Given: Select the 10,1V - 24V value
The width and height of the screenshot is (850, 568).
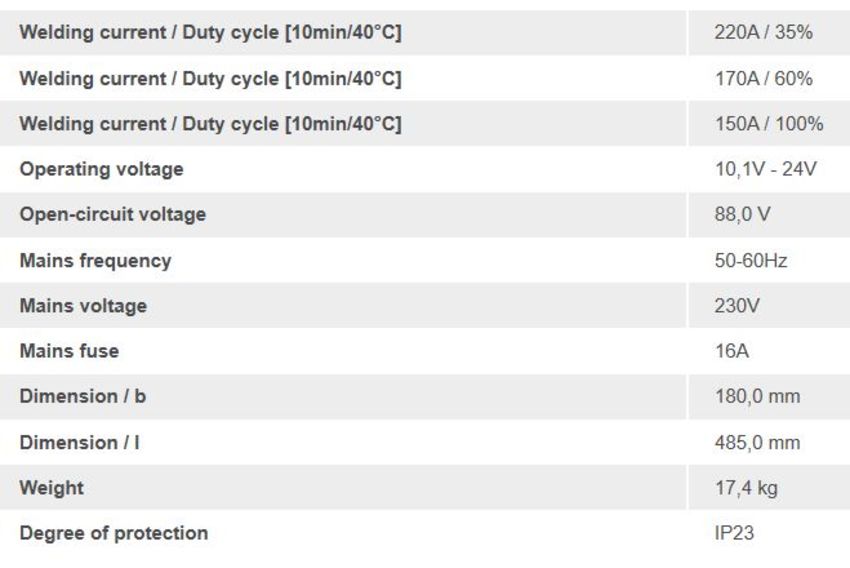Looking at the screenshot, I should click(765, 169).
